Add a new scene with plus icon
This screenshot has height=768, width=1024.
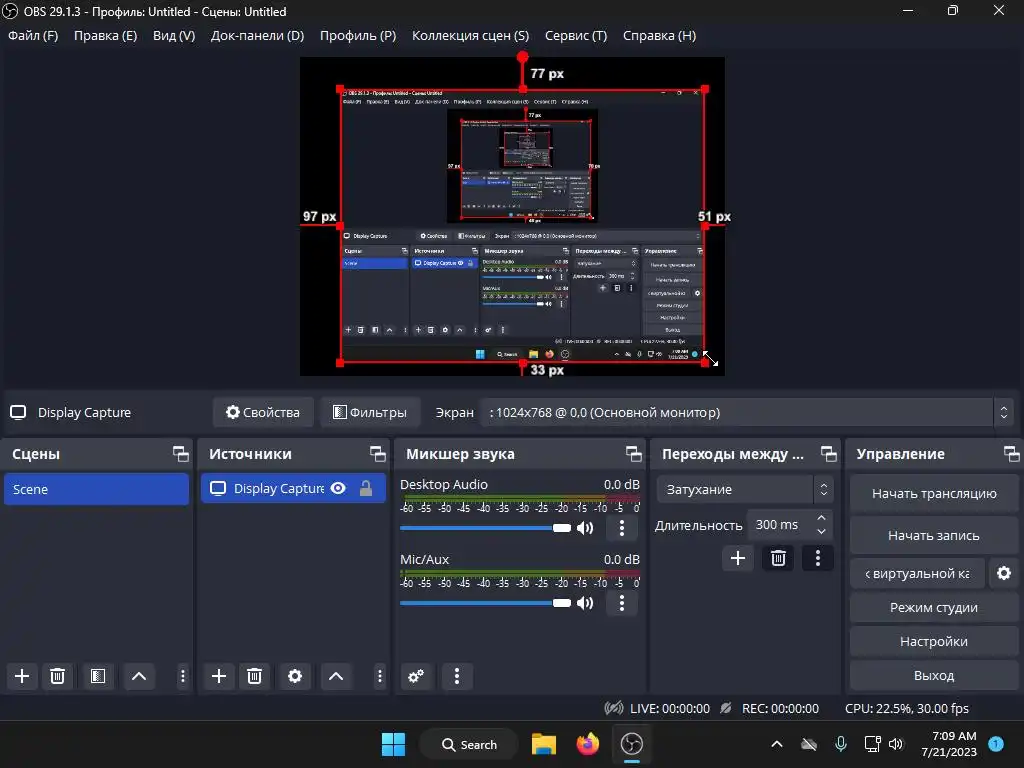22,676
